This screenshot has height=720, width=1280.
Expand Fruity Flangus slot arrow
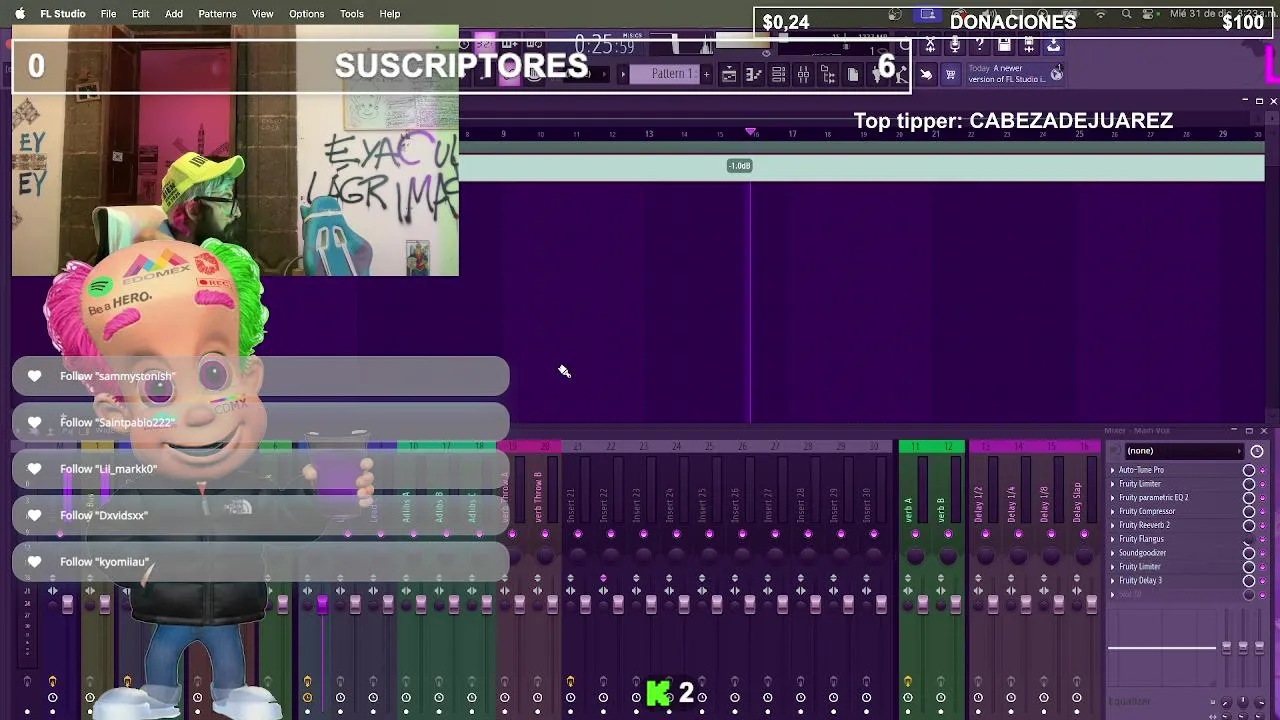[x=1112, y=539]
